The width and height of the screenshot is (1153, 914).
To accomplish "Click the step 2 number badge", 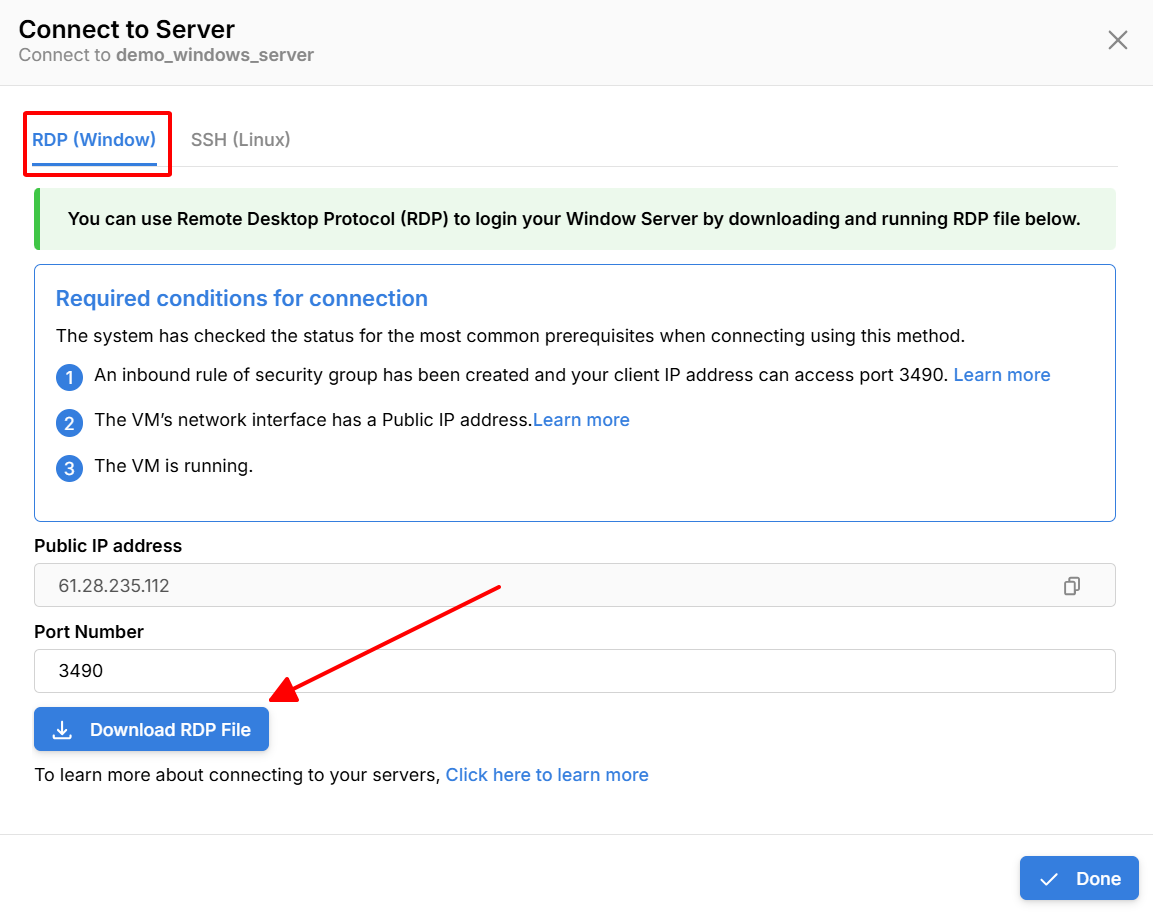I will point(69,423).
